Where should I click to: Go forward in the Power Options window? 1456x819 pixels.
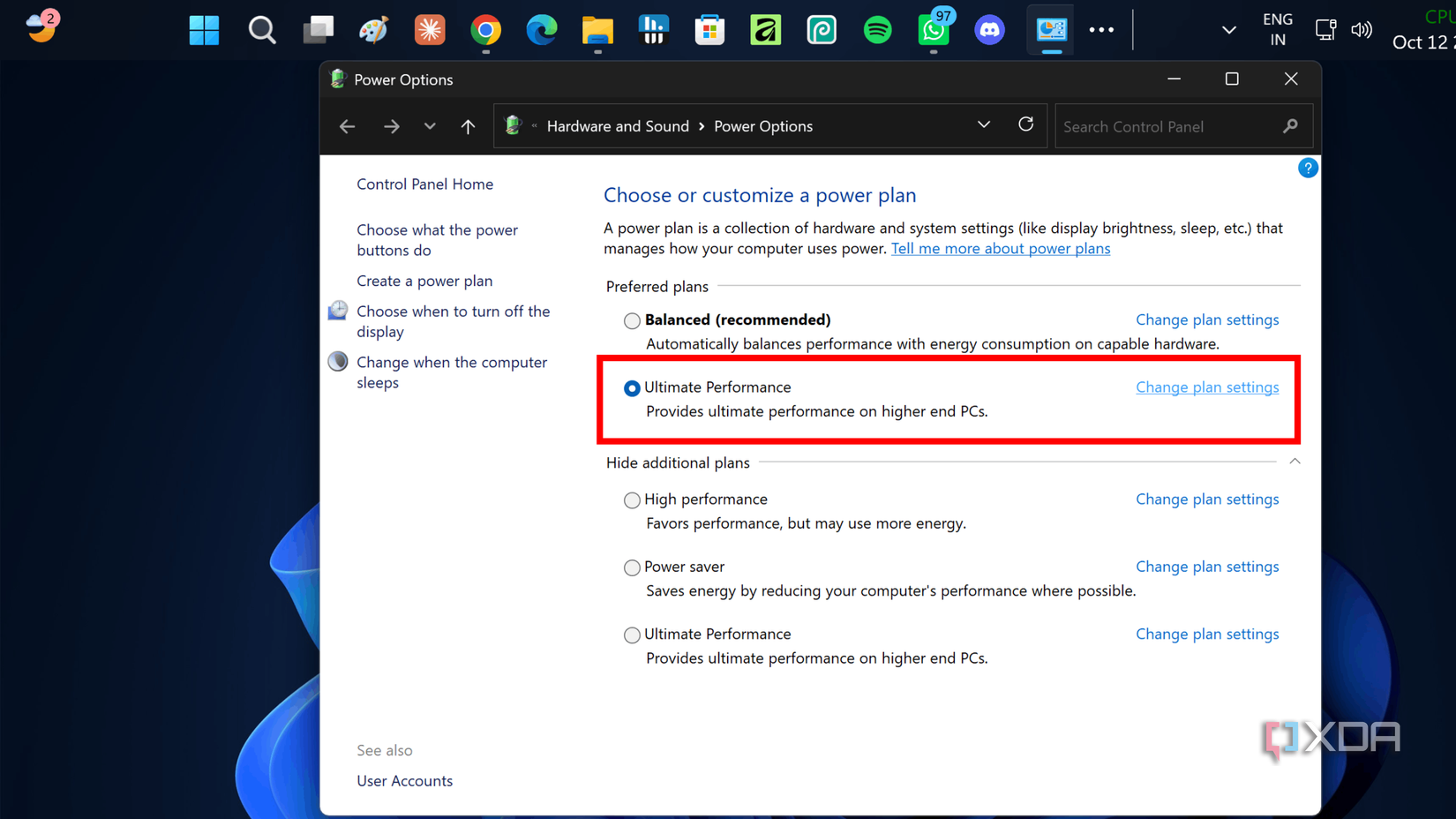click(391, 126)
